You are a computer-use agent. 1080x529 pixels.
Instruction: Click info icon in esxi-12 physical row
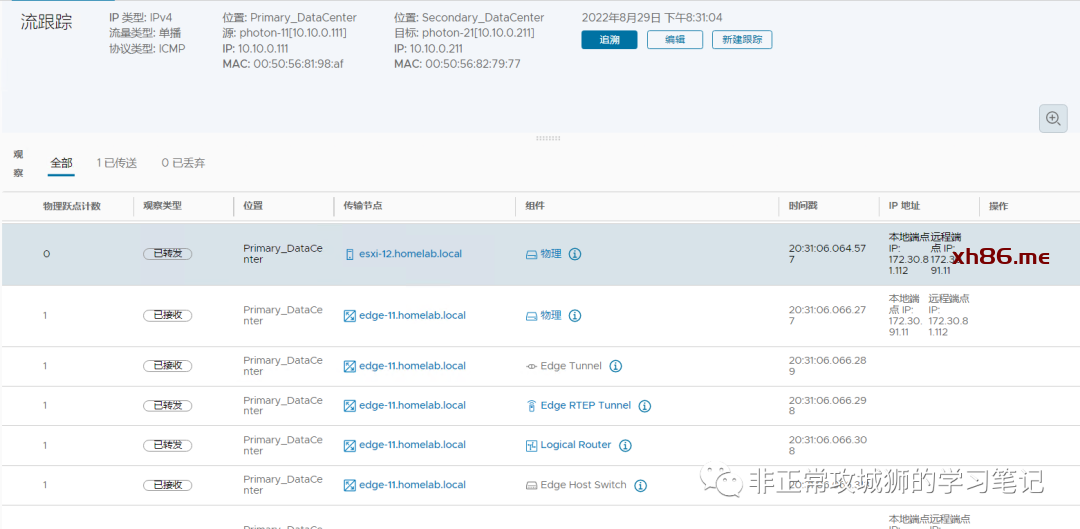pos(575,254)
